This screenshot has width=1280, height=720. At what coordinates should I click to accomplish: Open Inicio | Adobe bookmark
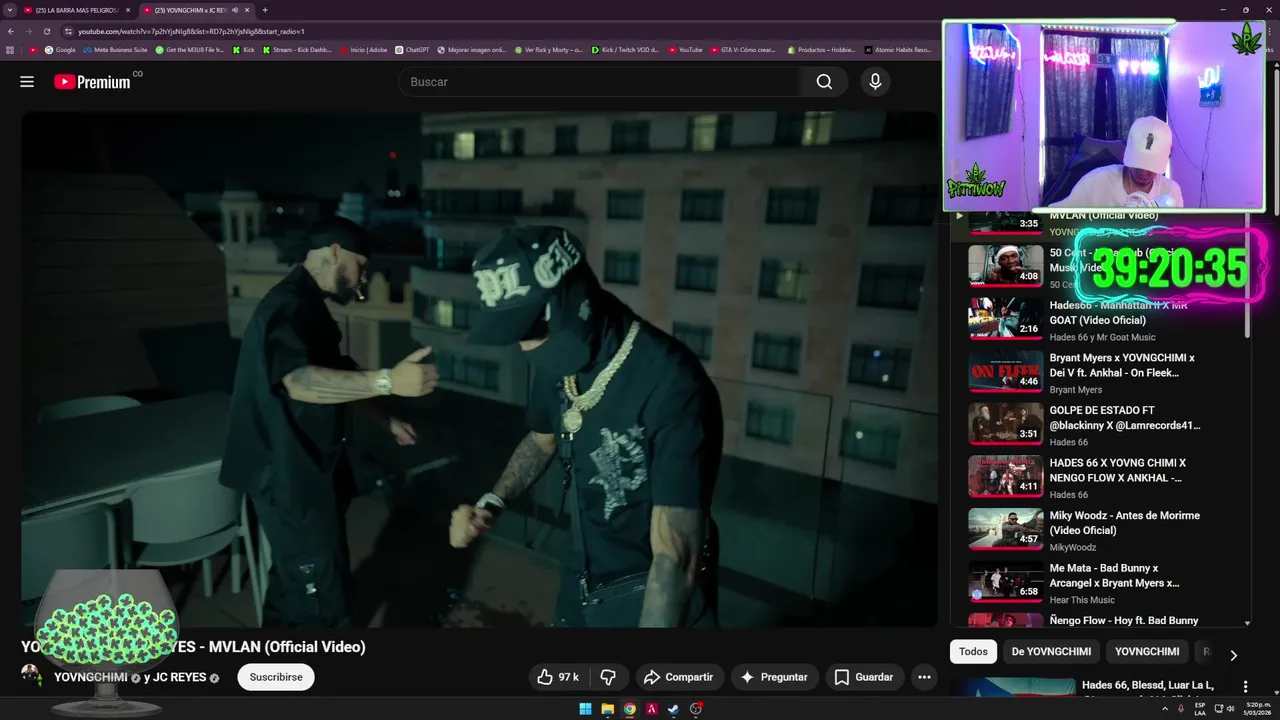pyautogui.click(x=363, y=49)
